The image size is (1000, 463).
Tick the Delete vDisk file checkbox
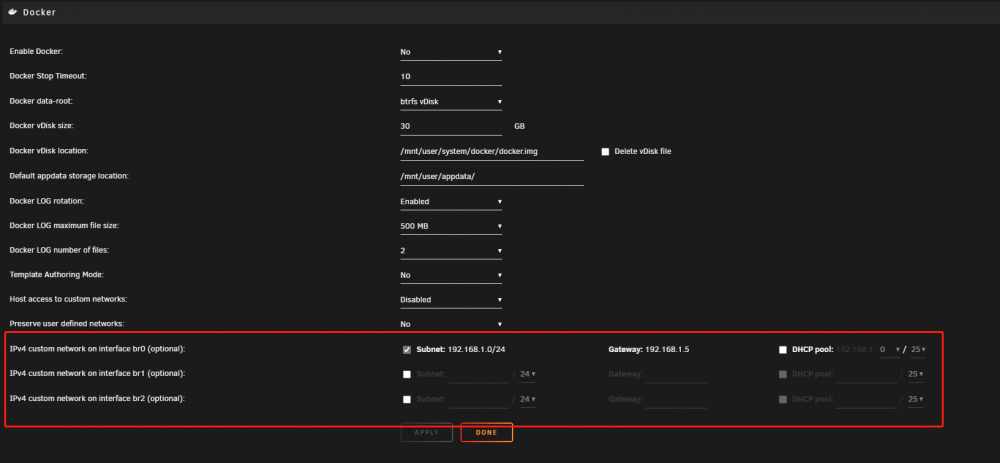click(605, 152)
